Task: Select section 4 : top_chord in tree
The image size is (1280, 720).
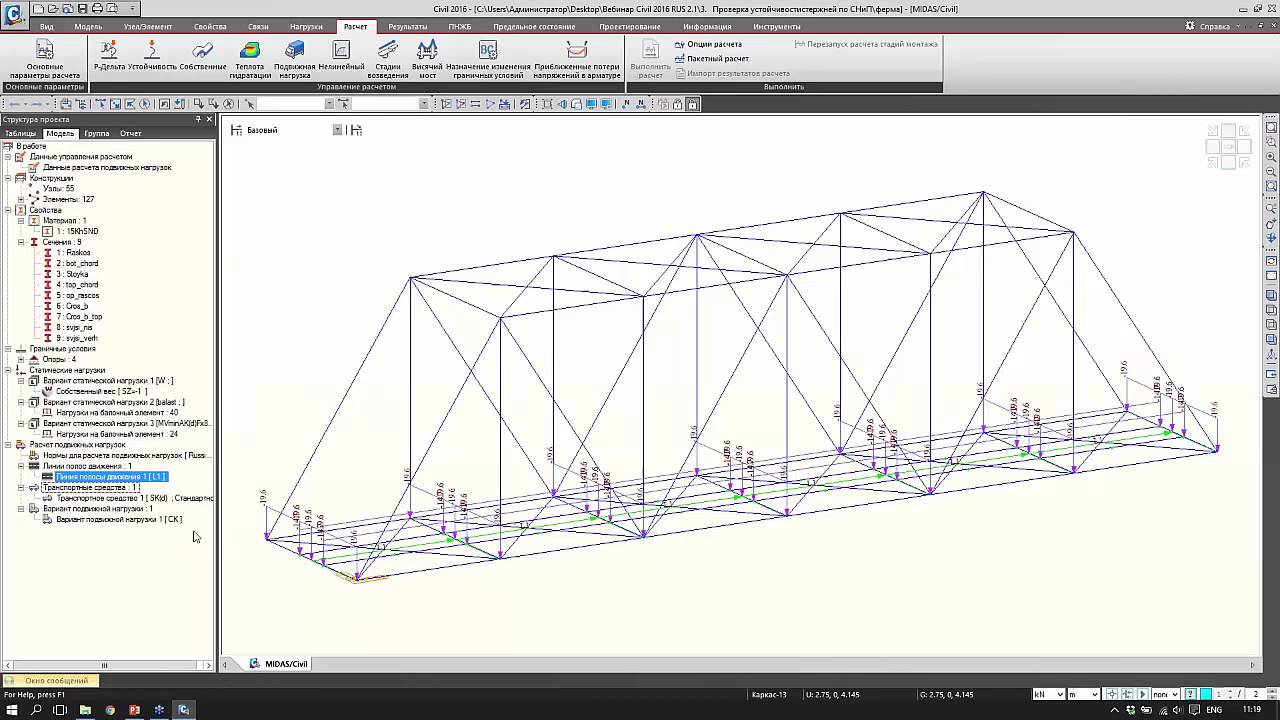Action: pyautogui.click(x=77, y=285)
